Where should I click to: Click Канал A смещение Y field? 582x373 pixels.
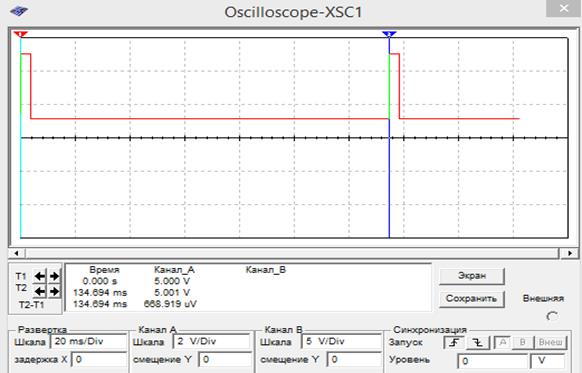click(x=225, y=360)
